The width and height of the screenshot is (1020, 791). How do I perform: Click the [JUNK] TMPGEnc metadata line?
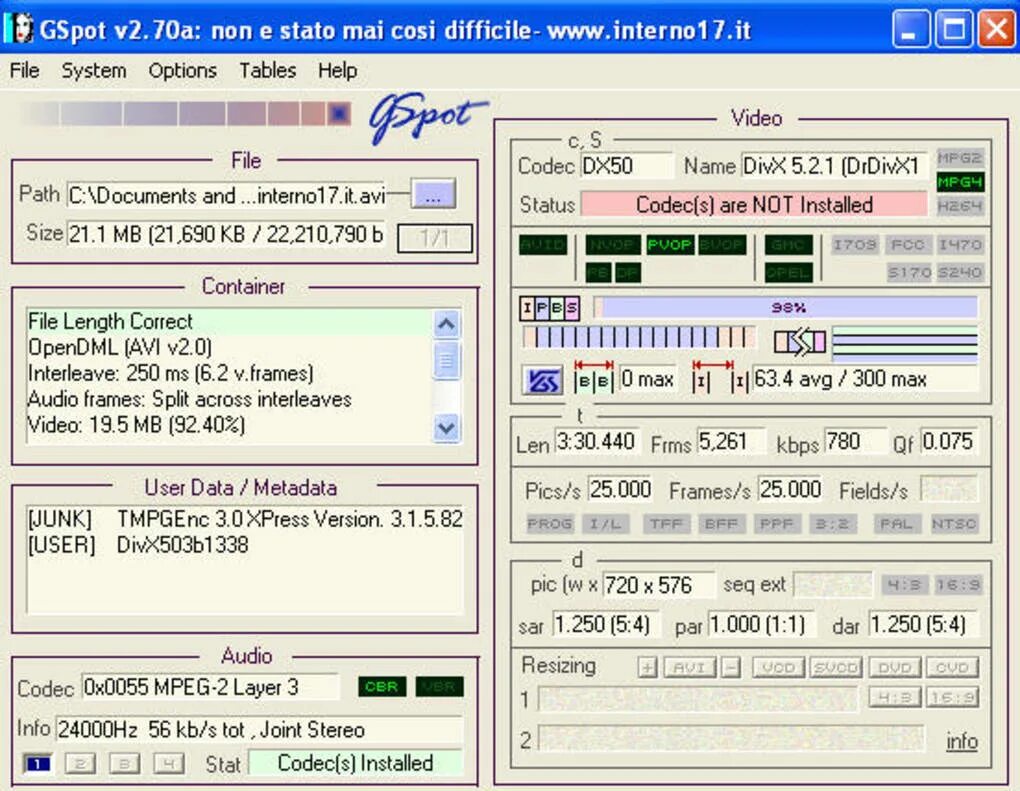tap(245, 519)
